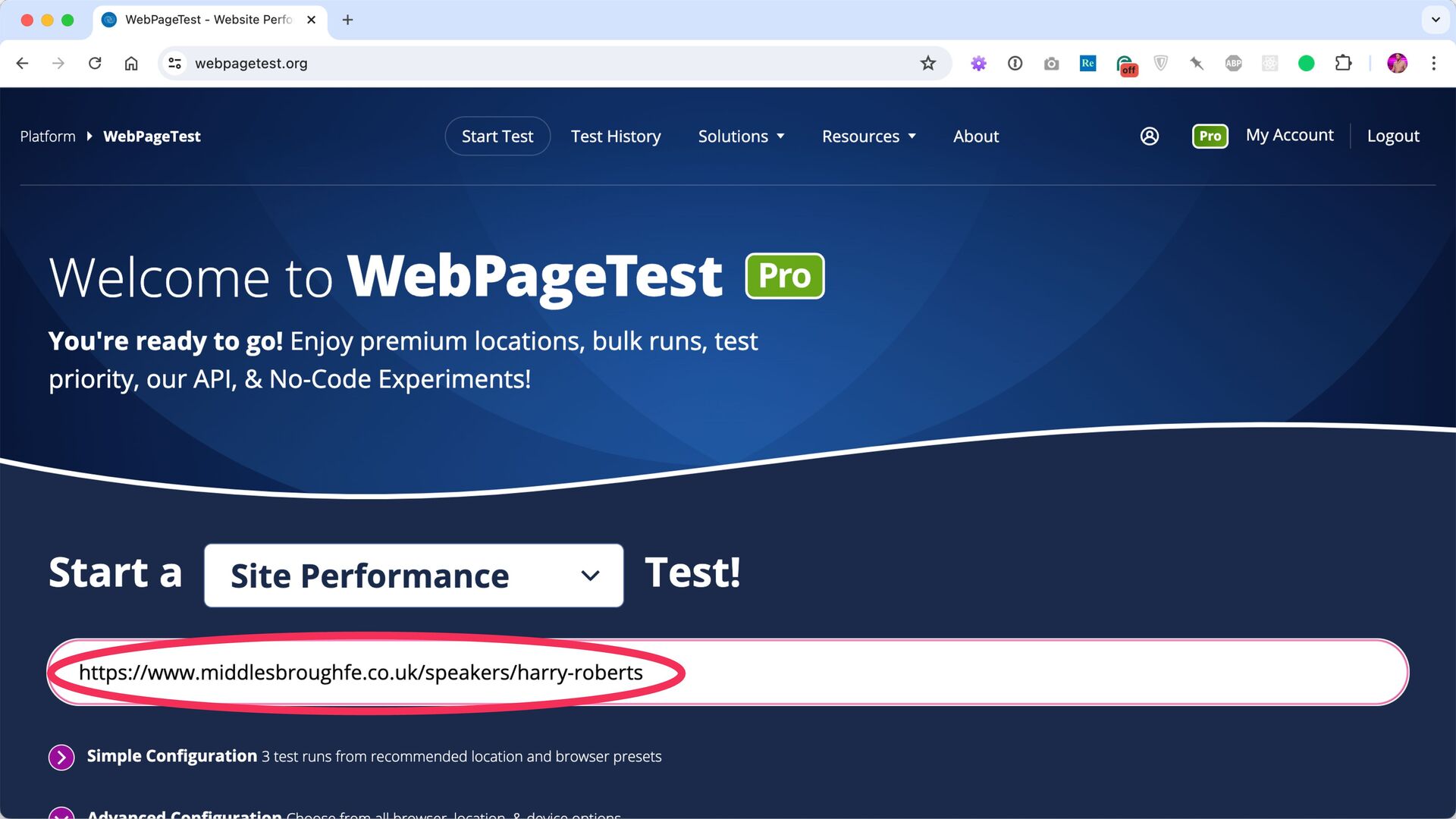
Task: Click the Logout link
Action: click(1393, 136)
